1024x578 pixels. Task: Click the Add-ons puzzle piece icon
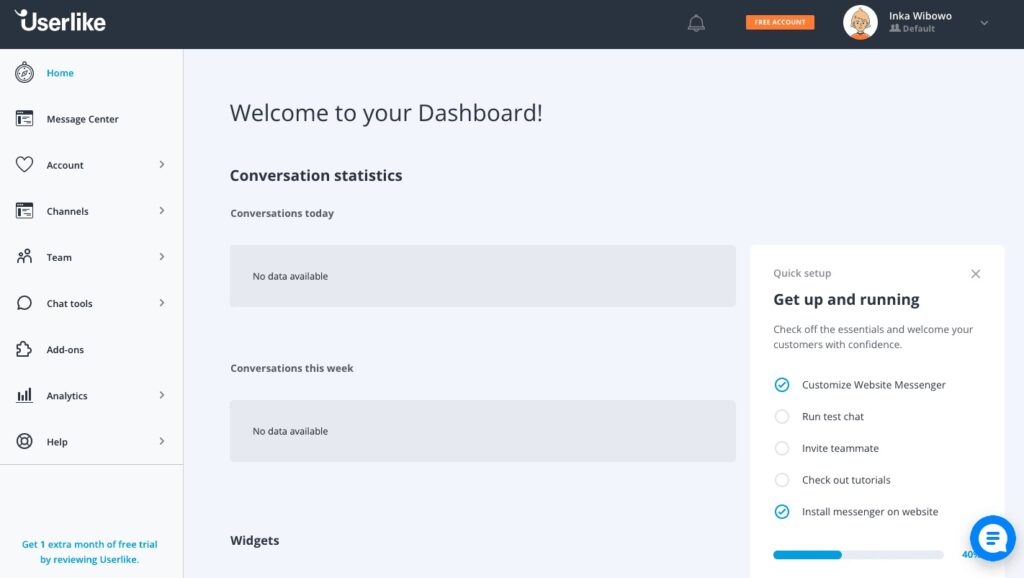coord(25,350)
